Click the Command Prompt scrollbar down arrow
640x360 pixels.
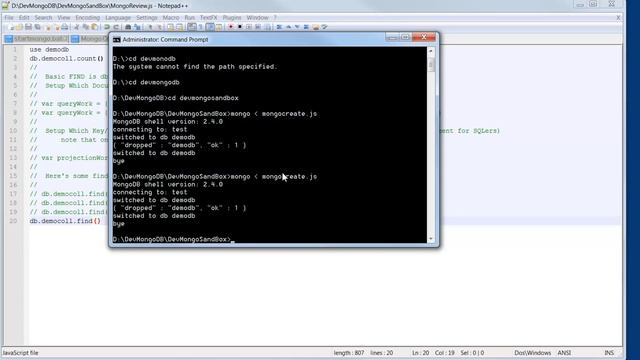(x=431, y=239)
